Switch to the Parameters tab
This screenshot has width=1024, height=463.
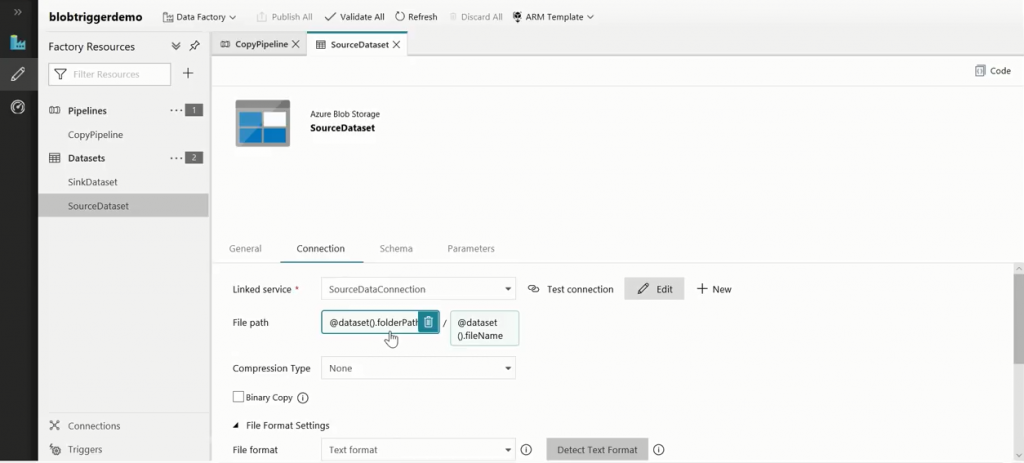[471, 249]
